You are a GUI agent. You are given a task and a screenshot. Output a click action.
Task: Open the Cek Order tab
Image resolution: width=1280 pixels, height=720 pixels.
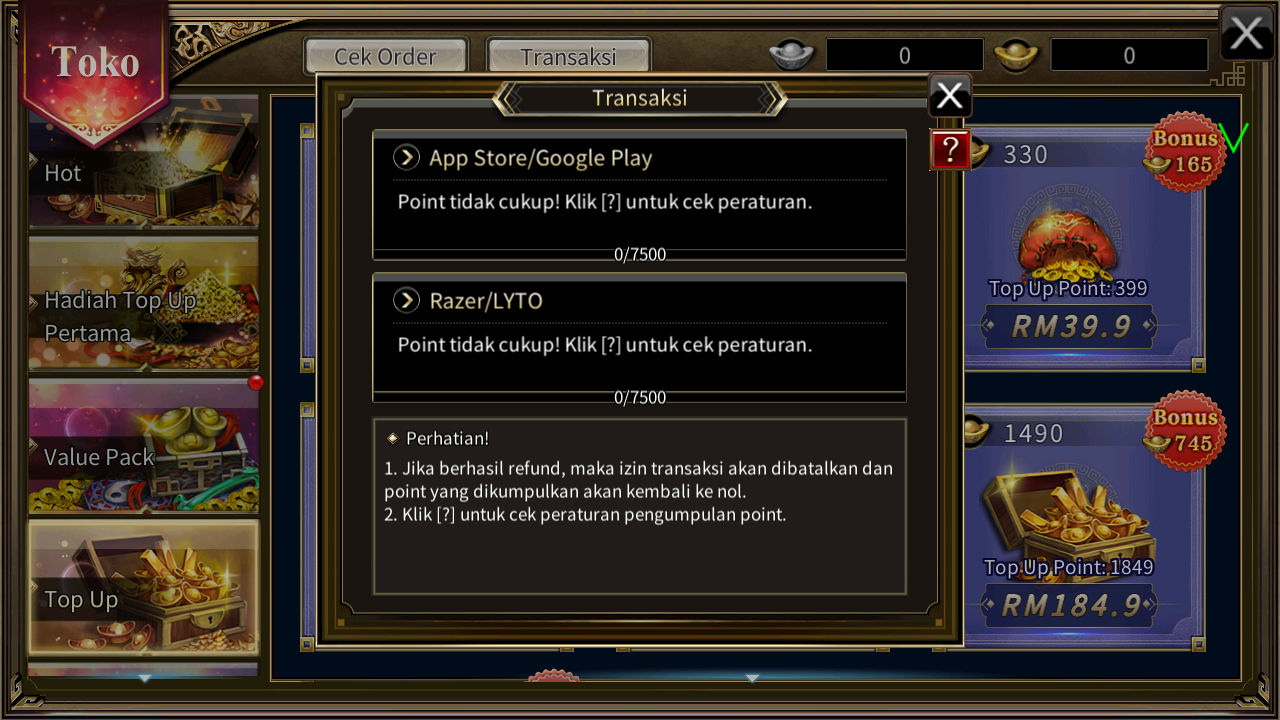coord(385,57)
